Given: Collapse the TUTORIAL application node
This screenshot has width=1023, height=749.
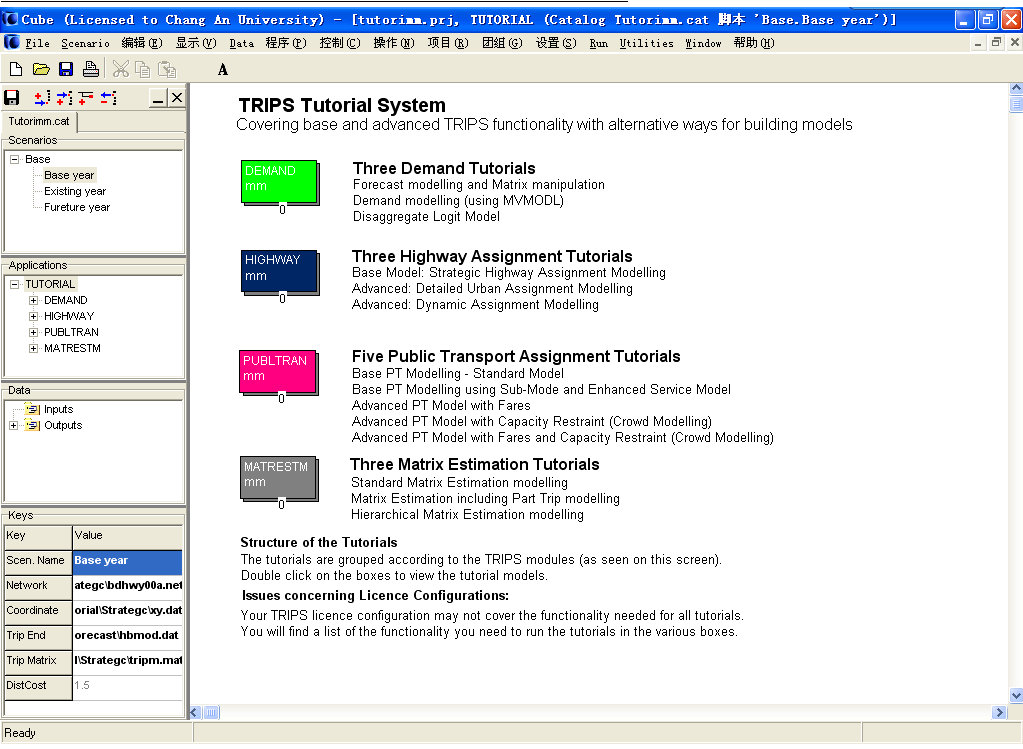Looking at the screenshot, I should pos(14,284).
